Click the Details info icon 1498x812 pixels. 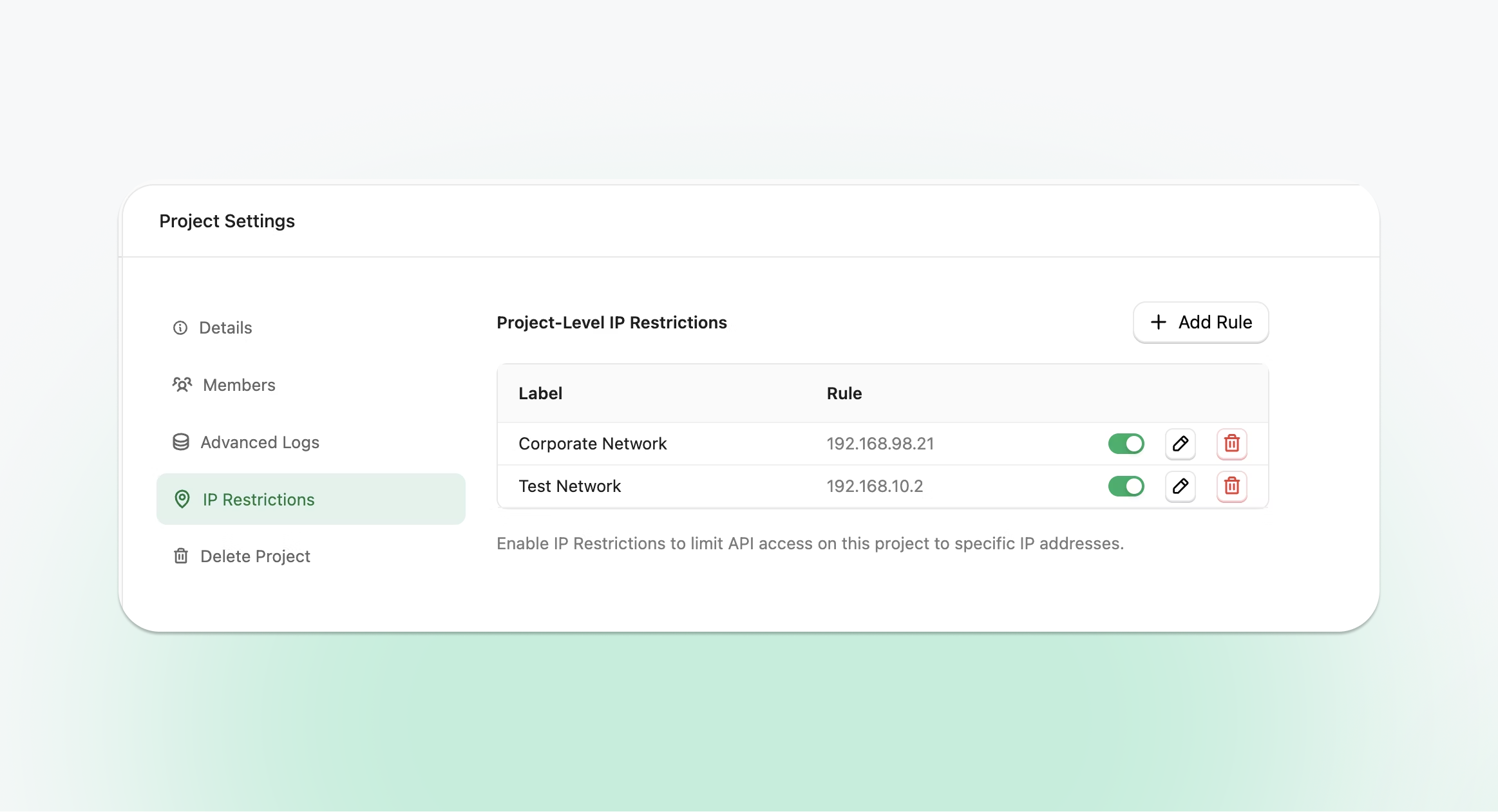(x=180, y=328)
